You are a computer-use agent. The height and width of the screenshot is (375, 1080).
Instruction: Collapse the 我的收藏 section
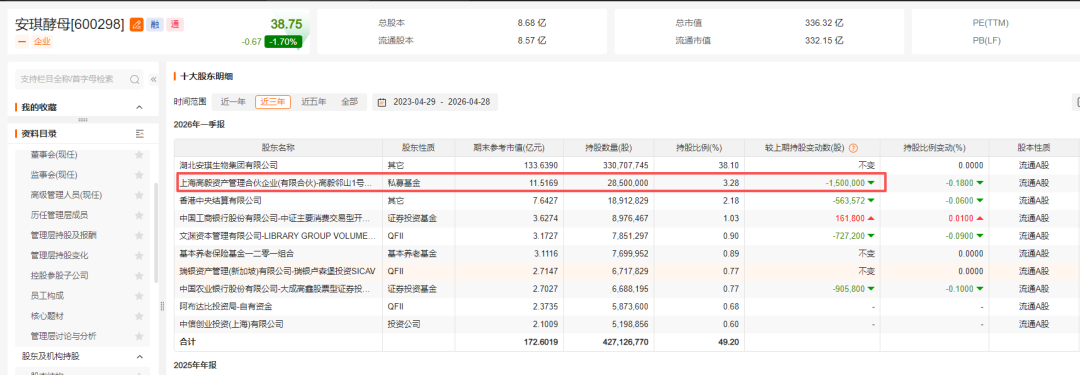(139, 108)
